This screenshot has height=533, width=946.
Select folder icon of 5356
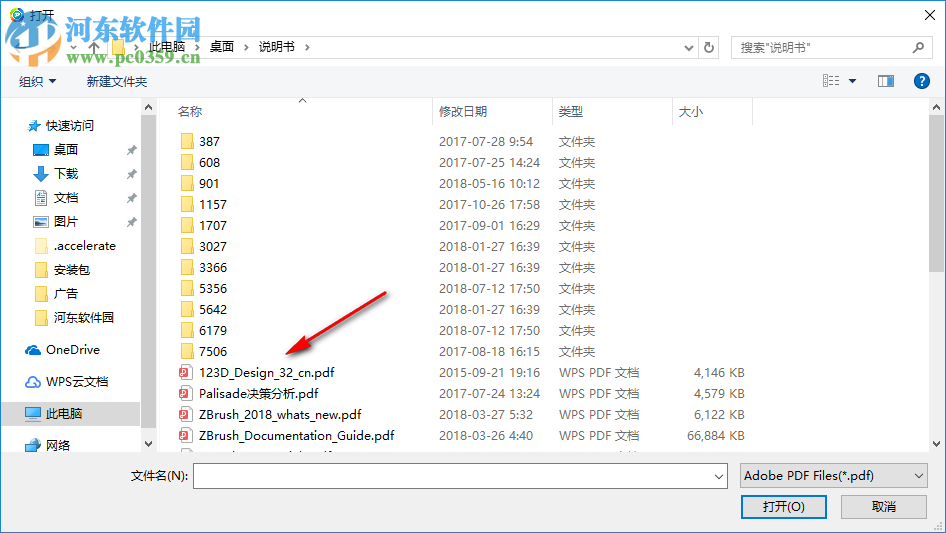click(x=187, y=289)
